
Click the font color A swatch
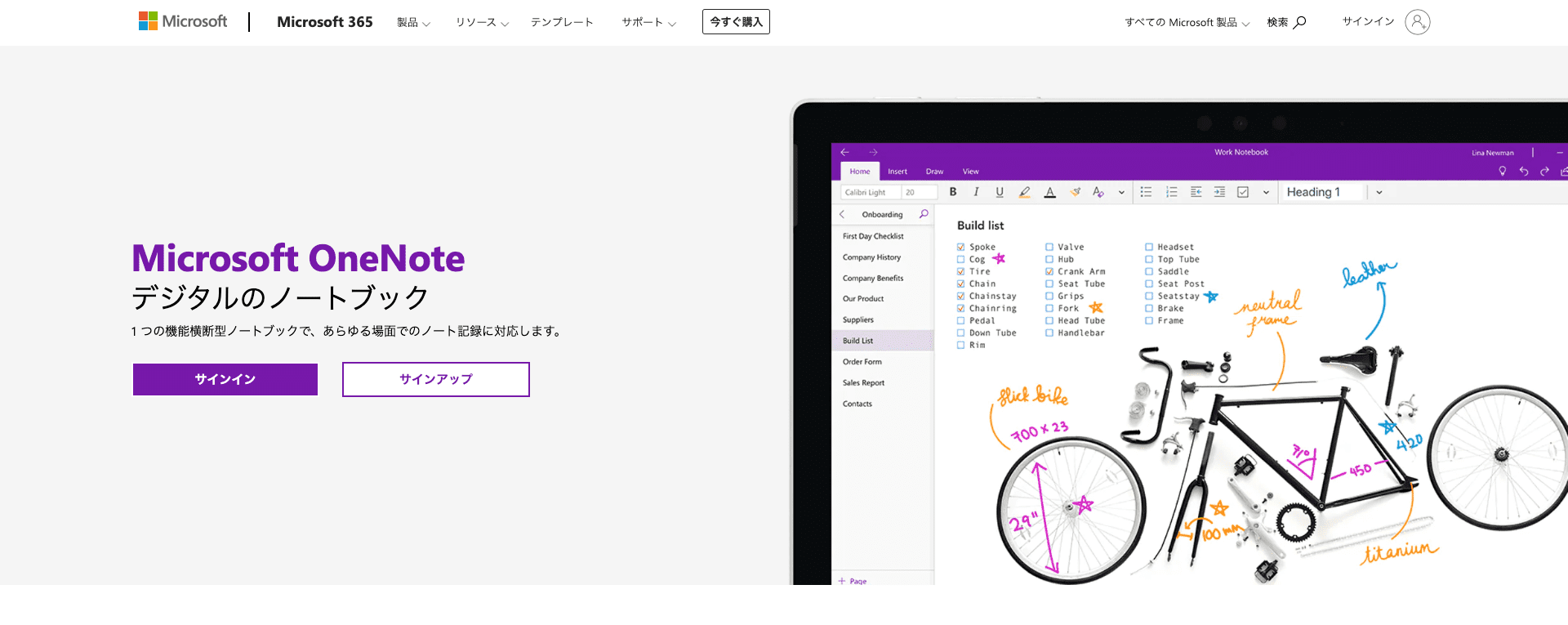[x=1050, y=192]
